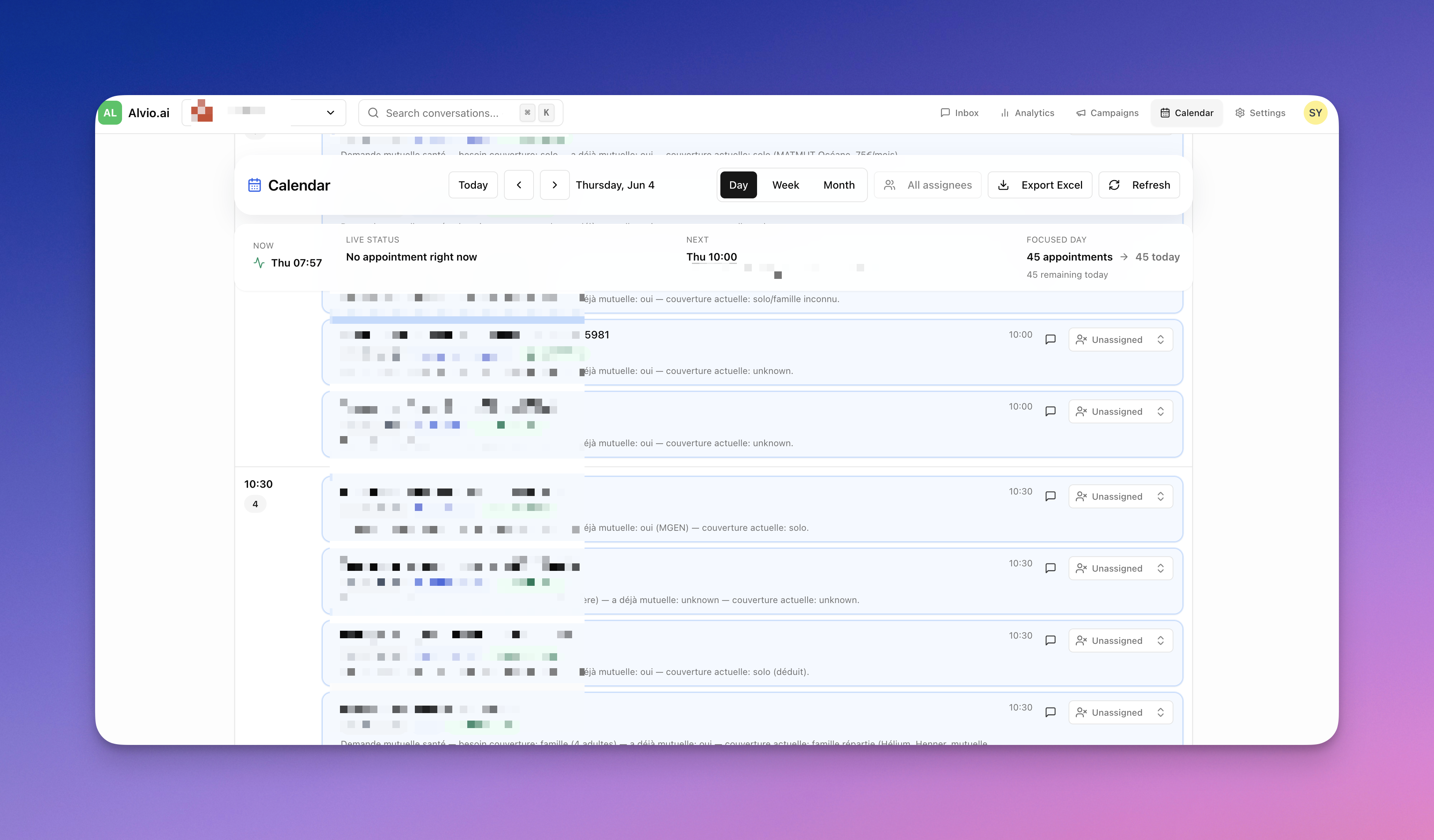Click Export Excel button

(1040, 185)
